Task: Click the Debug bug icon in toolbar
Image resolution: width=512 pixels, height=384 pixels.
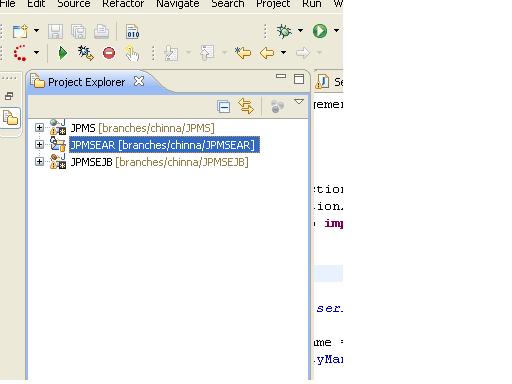Action: [x=284, y=31]
